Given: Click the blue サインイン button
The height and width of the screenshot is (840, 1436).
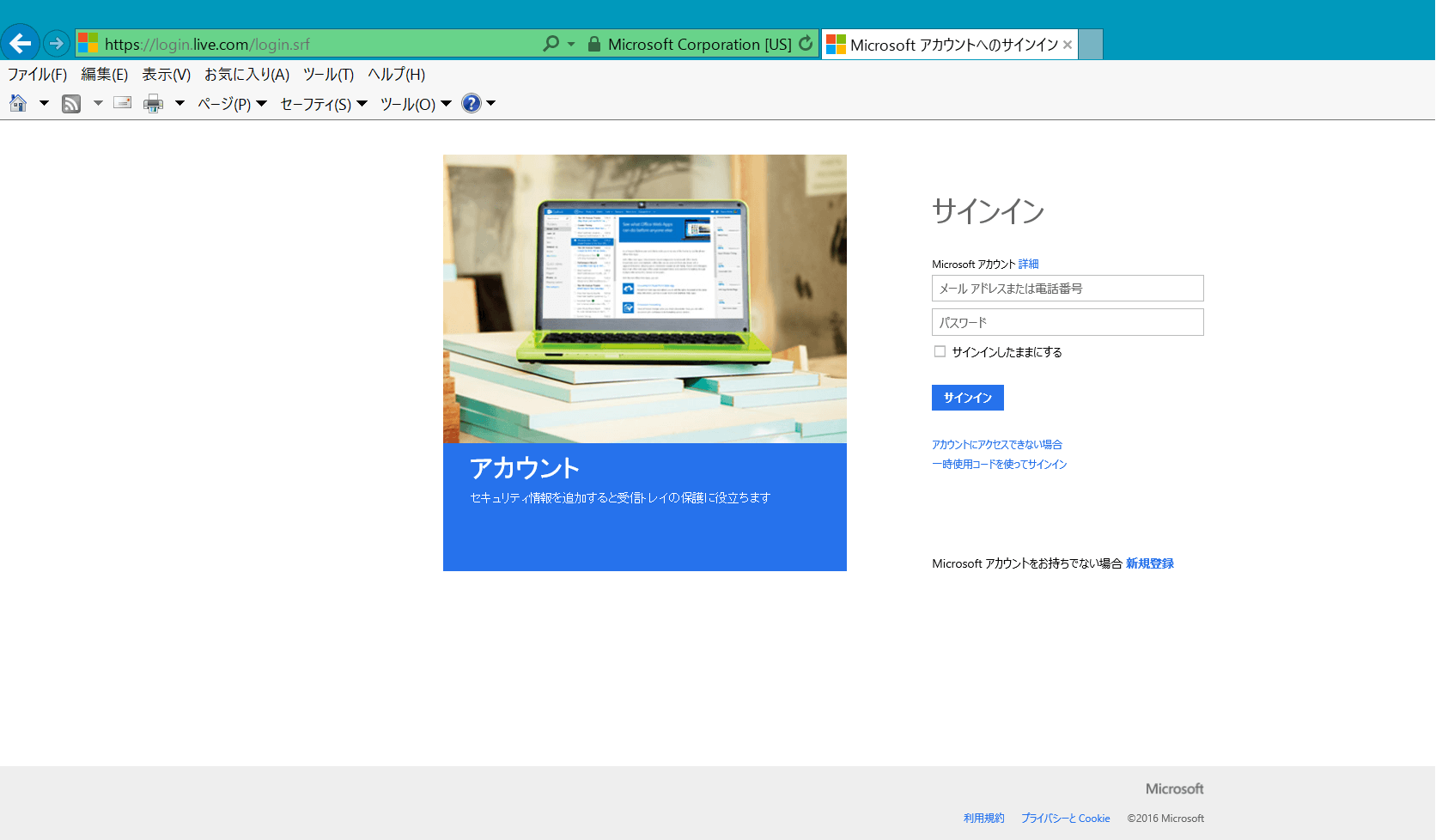Looking at the screenshot, I should coord(968,398).
